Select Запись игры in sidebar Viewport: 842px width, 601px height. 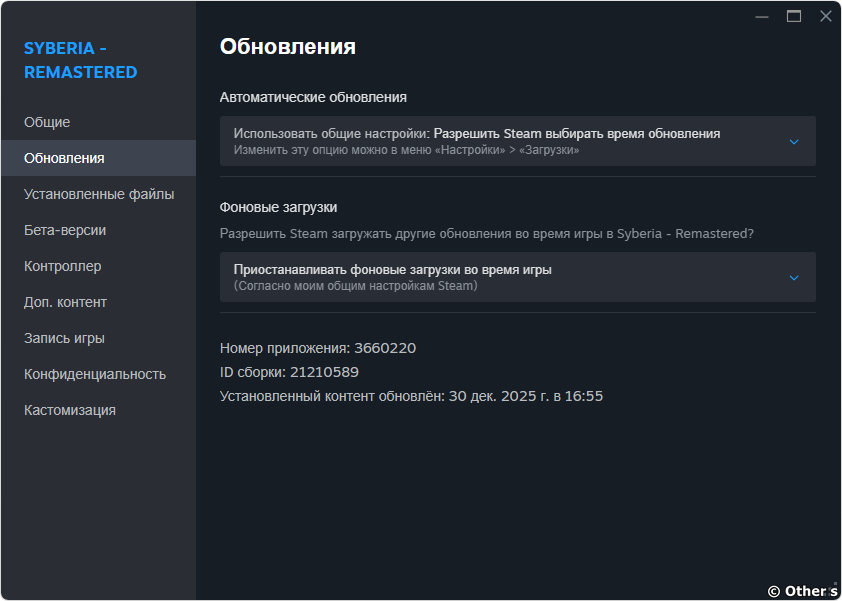point(64,338)
